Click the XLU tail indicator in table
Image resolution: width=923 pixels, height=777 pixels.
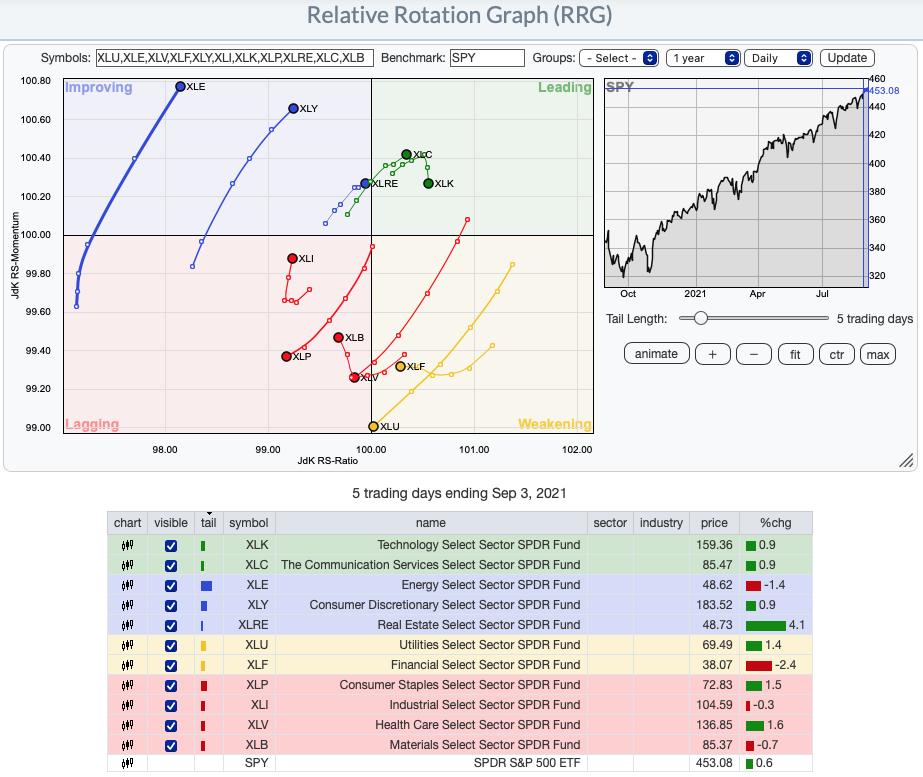tap(203, 646)
